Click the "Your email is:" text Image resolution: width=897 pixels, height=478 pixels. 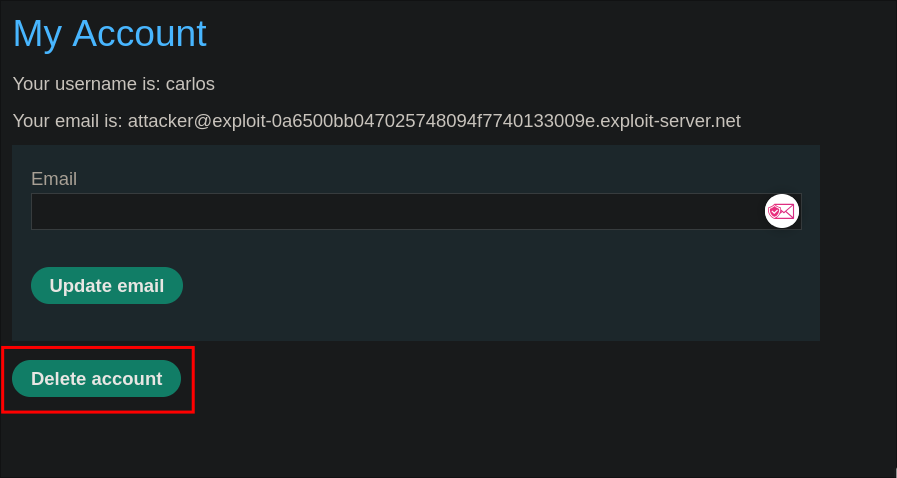pos(67,121)
